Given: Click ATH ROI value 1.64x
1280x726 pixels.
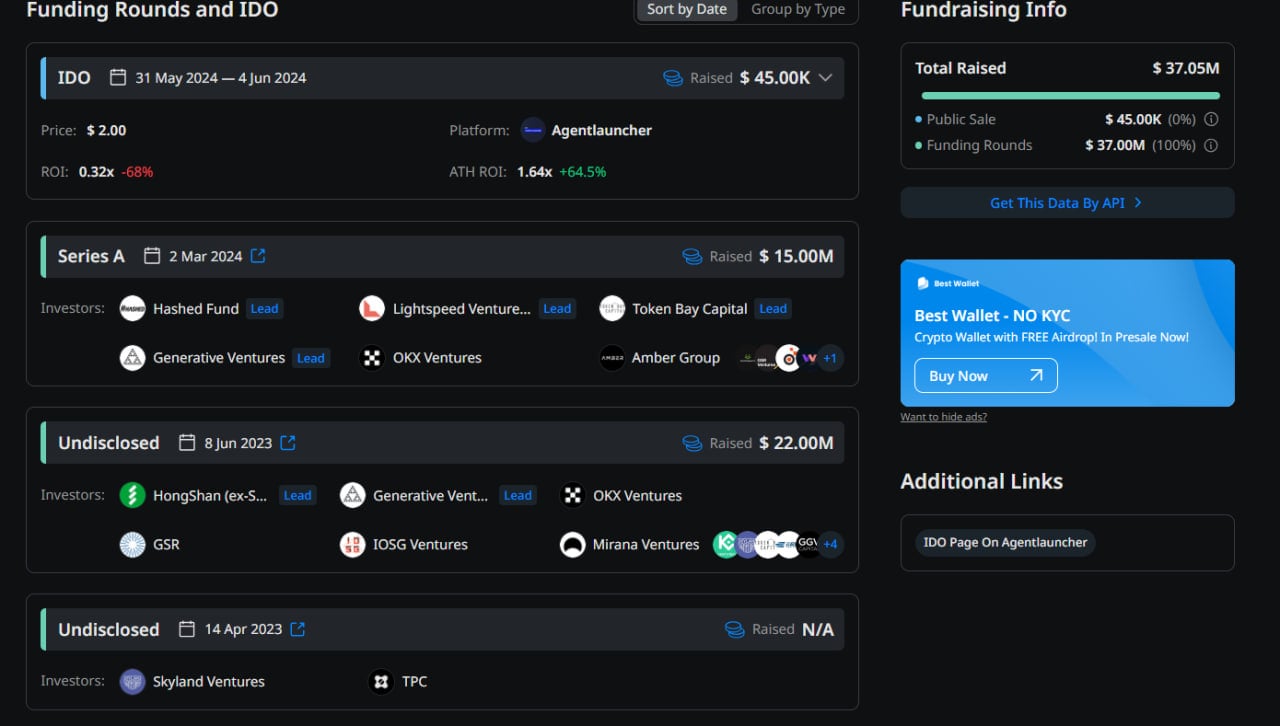Looking at the screenshot, I should click(x=535, y=171).
